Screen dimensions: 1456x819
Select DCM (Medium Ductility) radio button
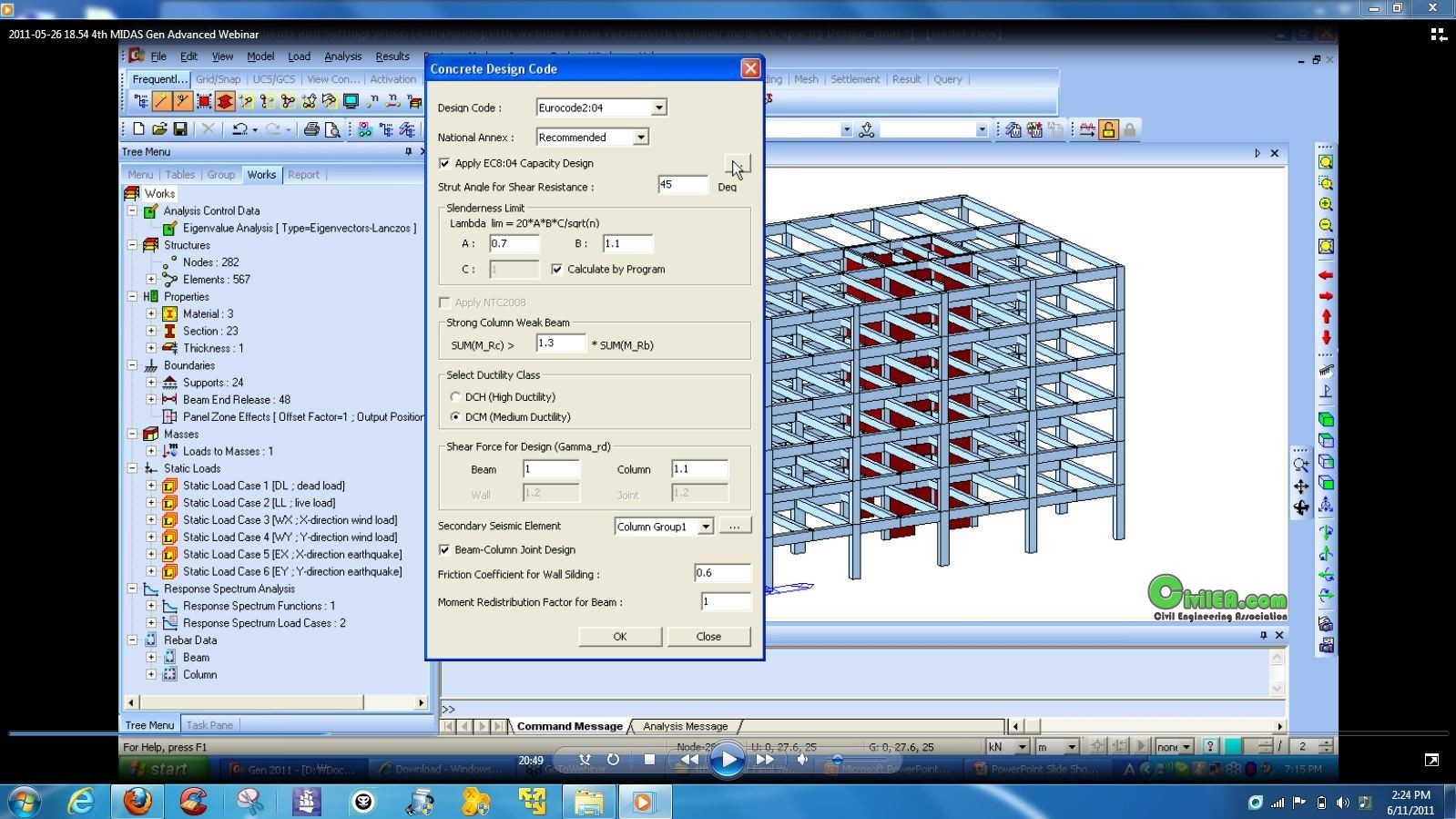pos(455,416)
